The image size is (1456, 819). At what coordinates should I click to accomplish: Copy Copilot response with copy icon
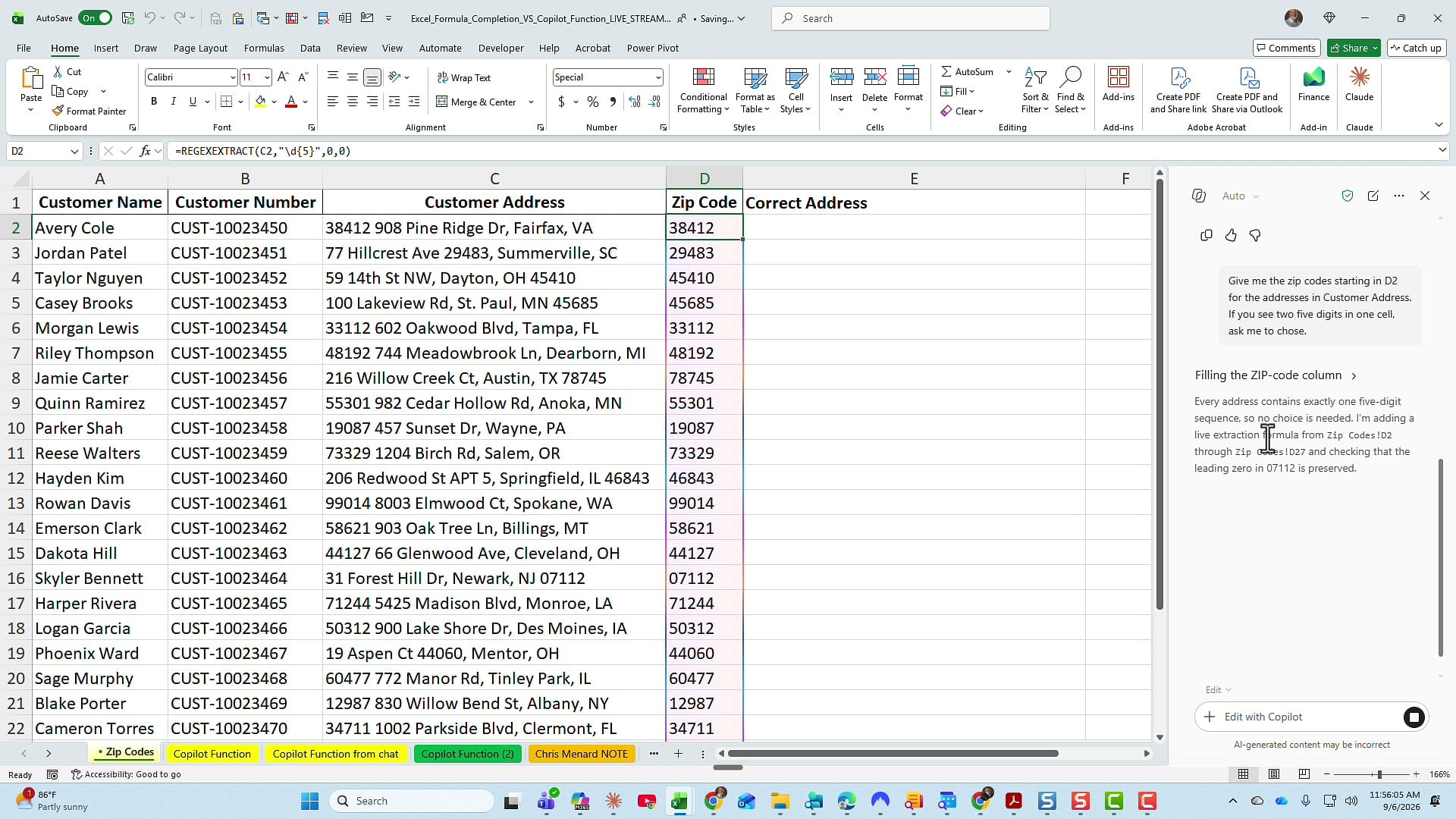(1206, 235)
